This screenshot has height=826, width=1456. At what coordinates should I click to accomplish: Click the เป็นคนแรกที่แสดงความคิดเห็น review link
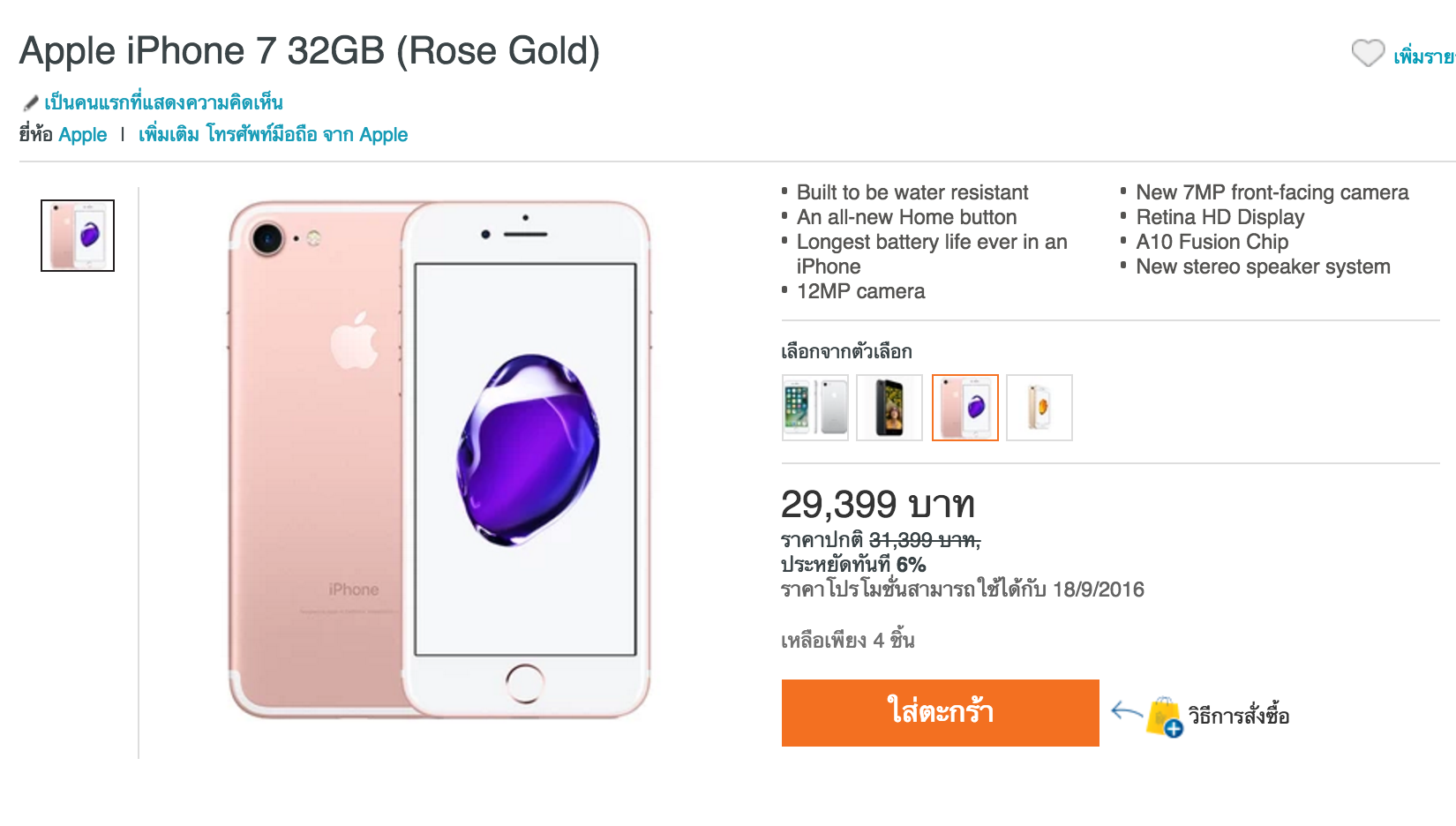(163, 103)
